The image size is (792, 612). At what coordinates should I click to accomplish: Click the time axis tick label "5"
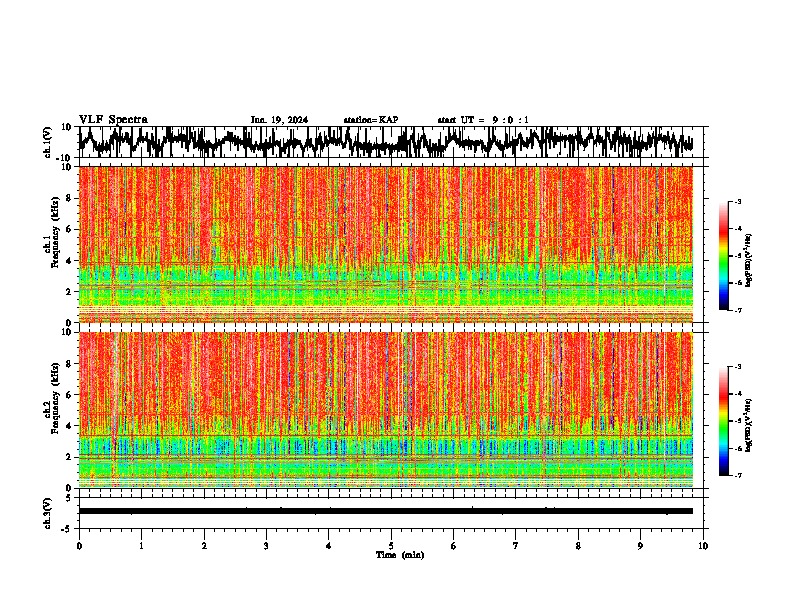(391, 546)
